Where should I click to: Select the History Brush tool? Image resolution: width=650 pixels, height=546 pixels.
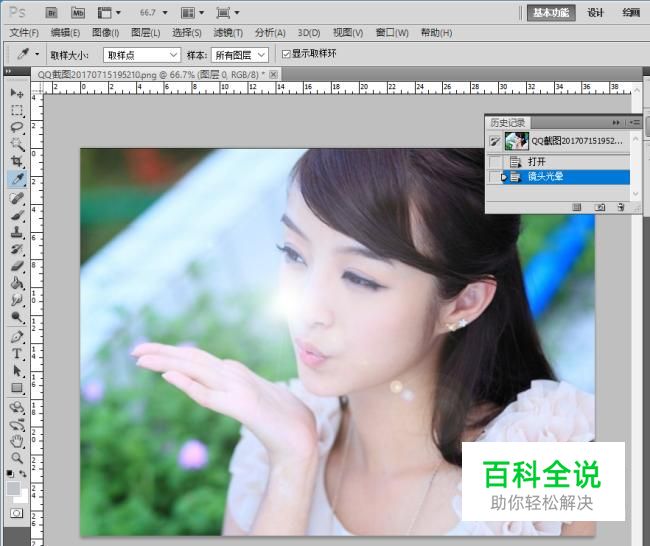[x=17, y=249]
